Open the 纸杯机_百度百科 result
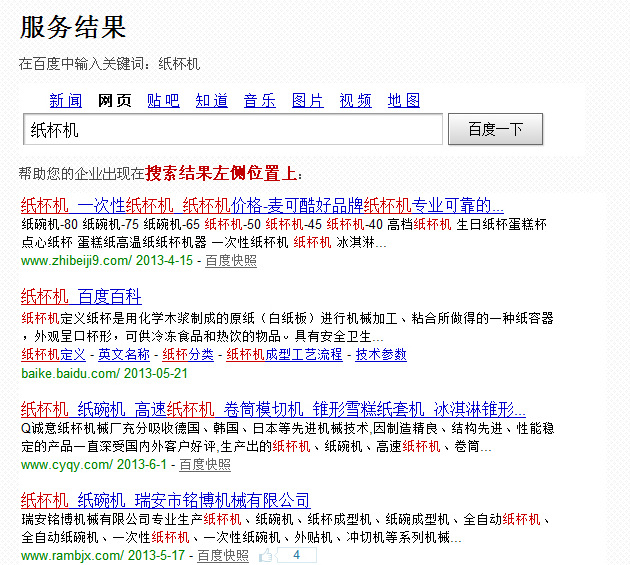 [81, 297]
